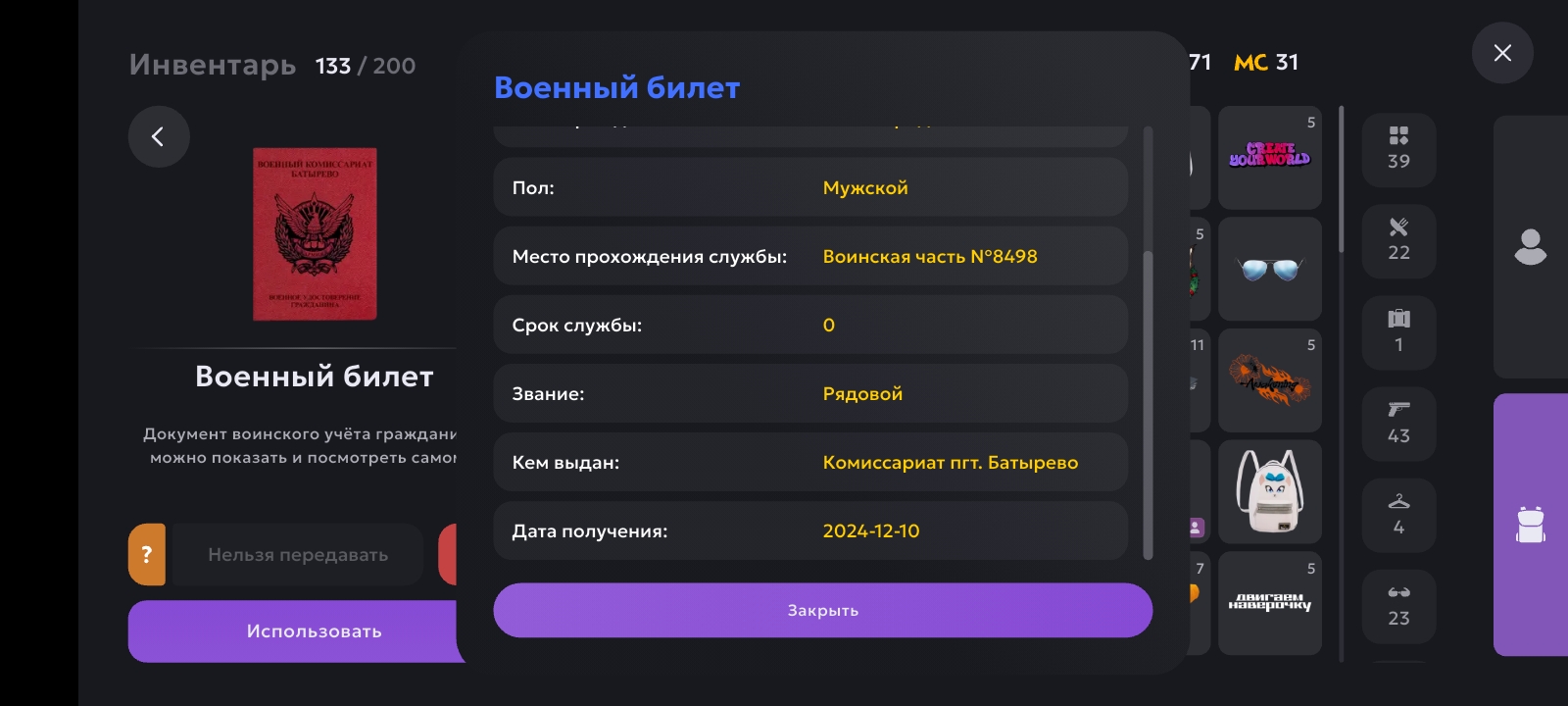Viewport: 1568px width, 706px height.
Task: Click the red military ticket image
Action: (x=315, y=233)
